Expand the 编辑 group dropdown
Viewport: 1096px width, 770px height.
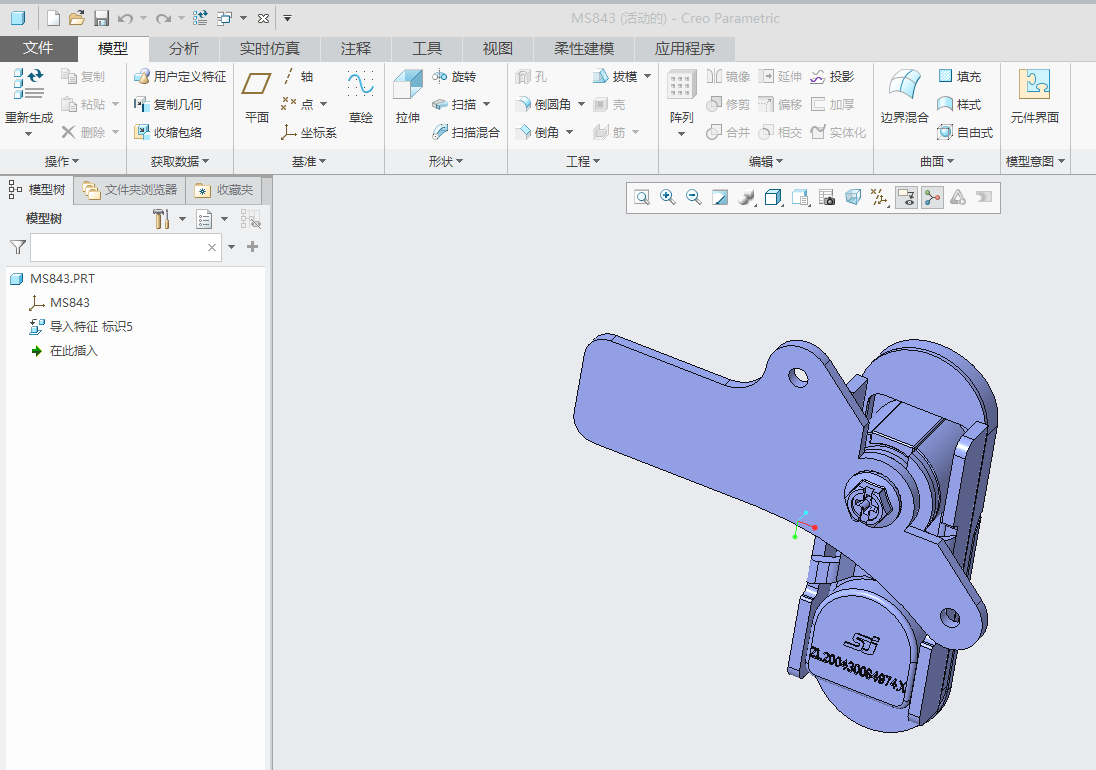766,161
